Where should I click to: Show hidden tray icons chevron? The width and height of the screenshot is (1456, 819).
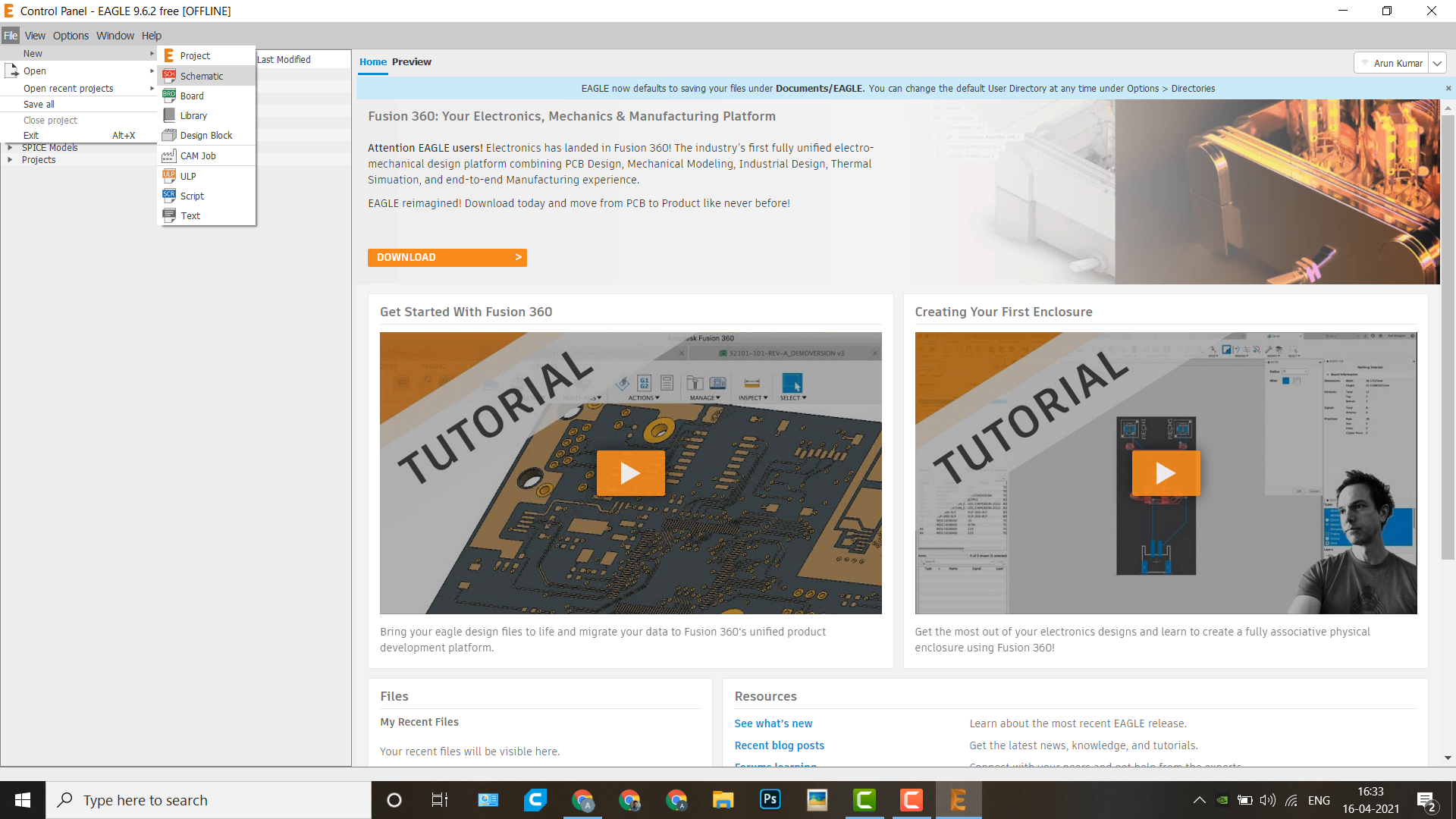coord(1200,800)
